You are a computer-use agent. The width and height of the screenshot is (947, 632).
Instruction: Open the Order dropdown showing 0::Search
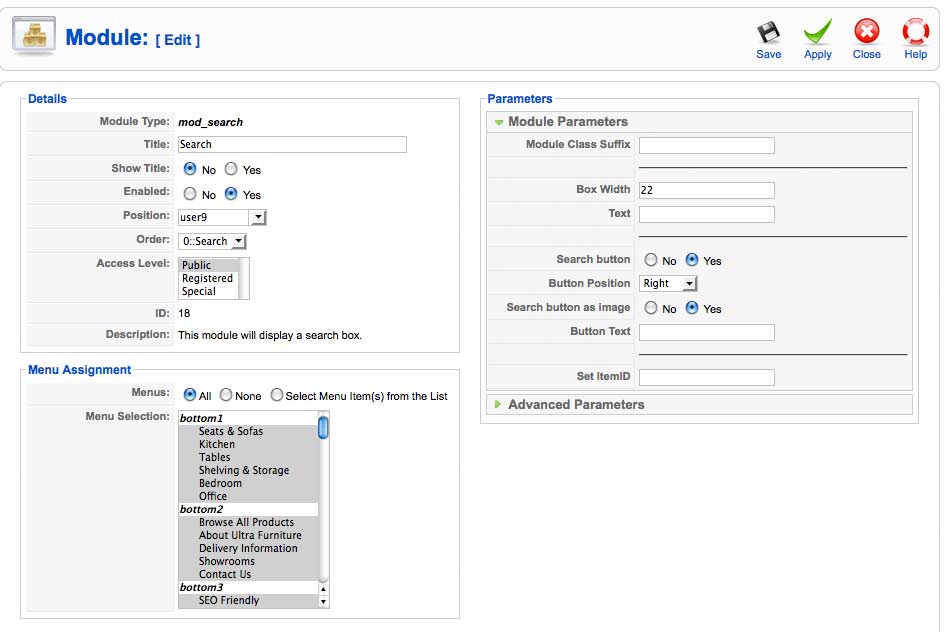tap(212, 241)
